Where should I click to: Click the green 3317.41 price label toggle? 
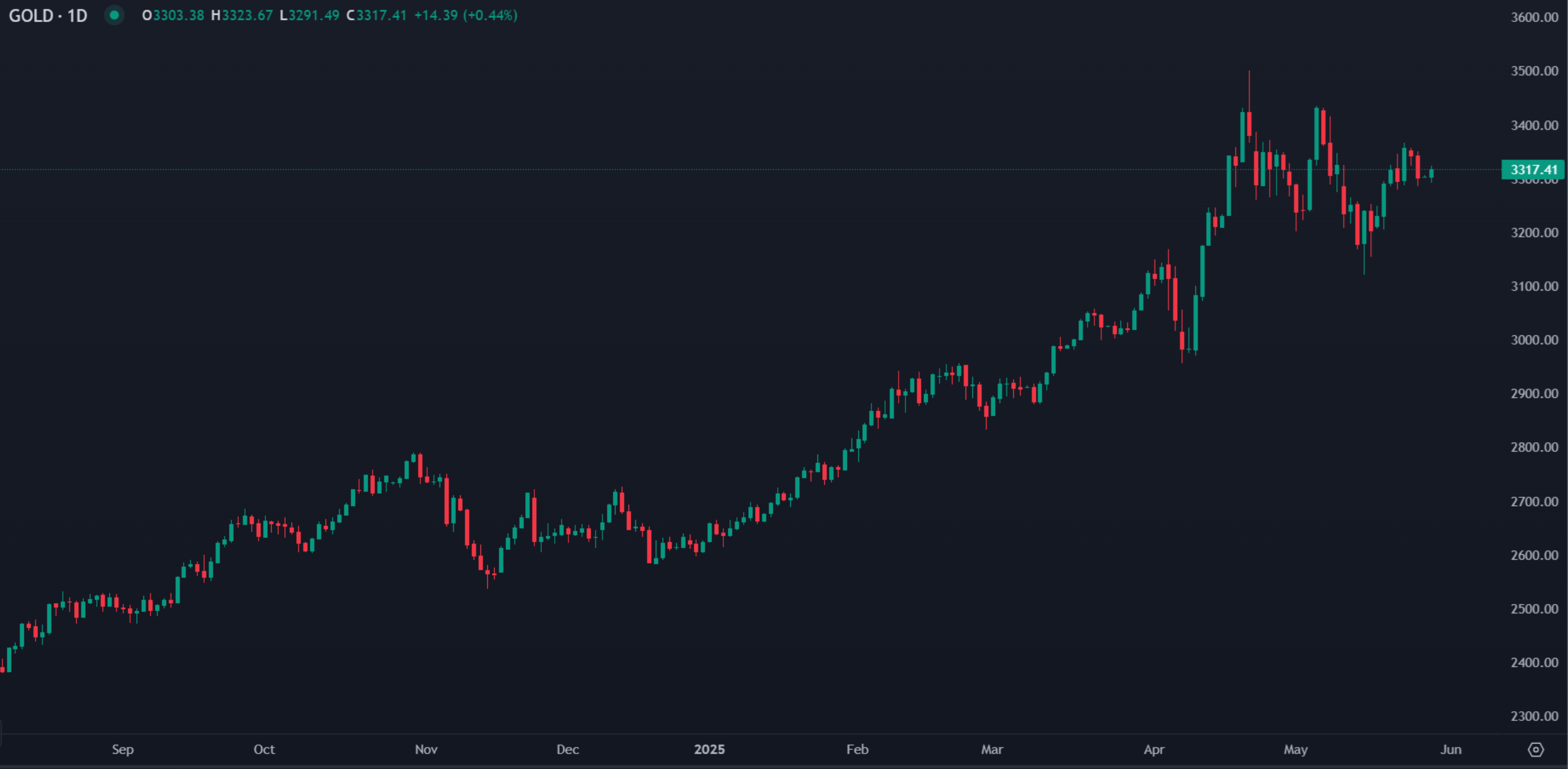pos(1532,170)
